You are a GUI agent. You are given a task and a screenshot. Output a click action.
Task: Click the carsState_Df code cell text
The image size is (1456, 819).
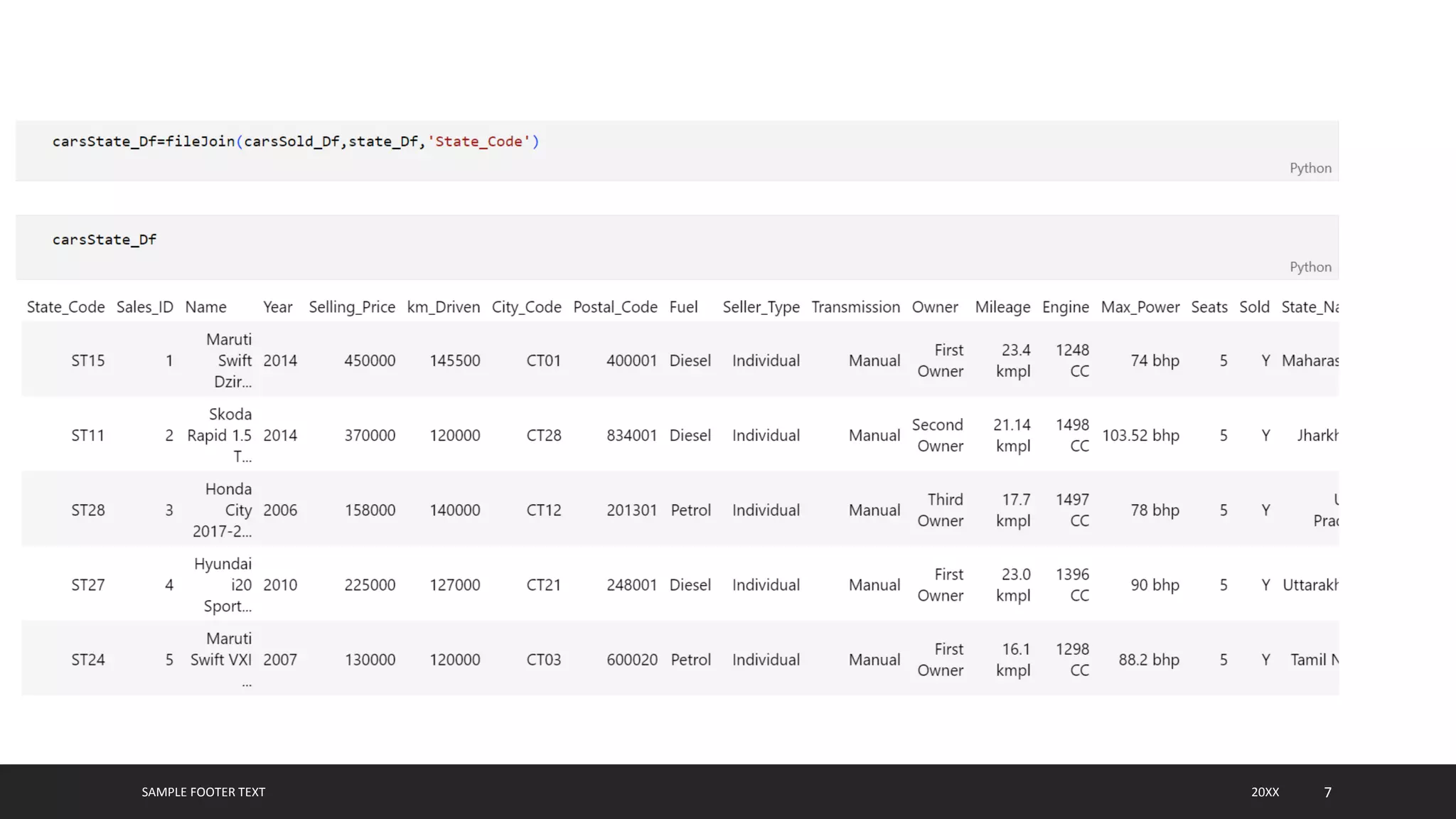coord(105,240)
